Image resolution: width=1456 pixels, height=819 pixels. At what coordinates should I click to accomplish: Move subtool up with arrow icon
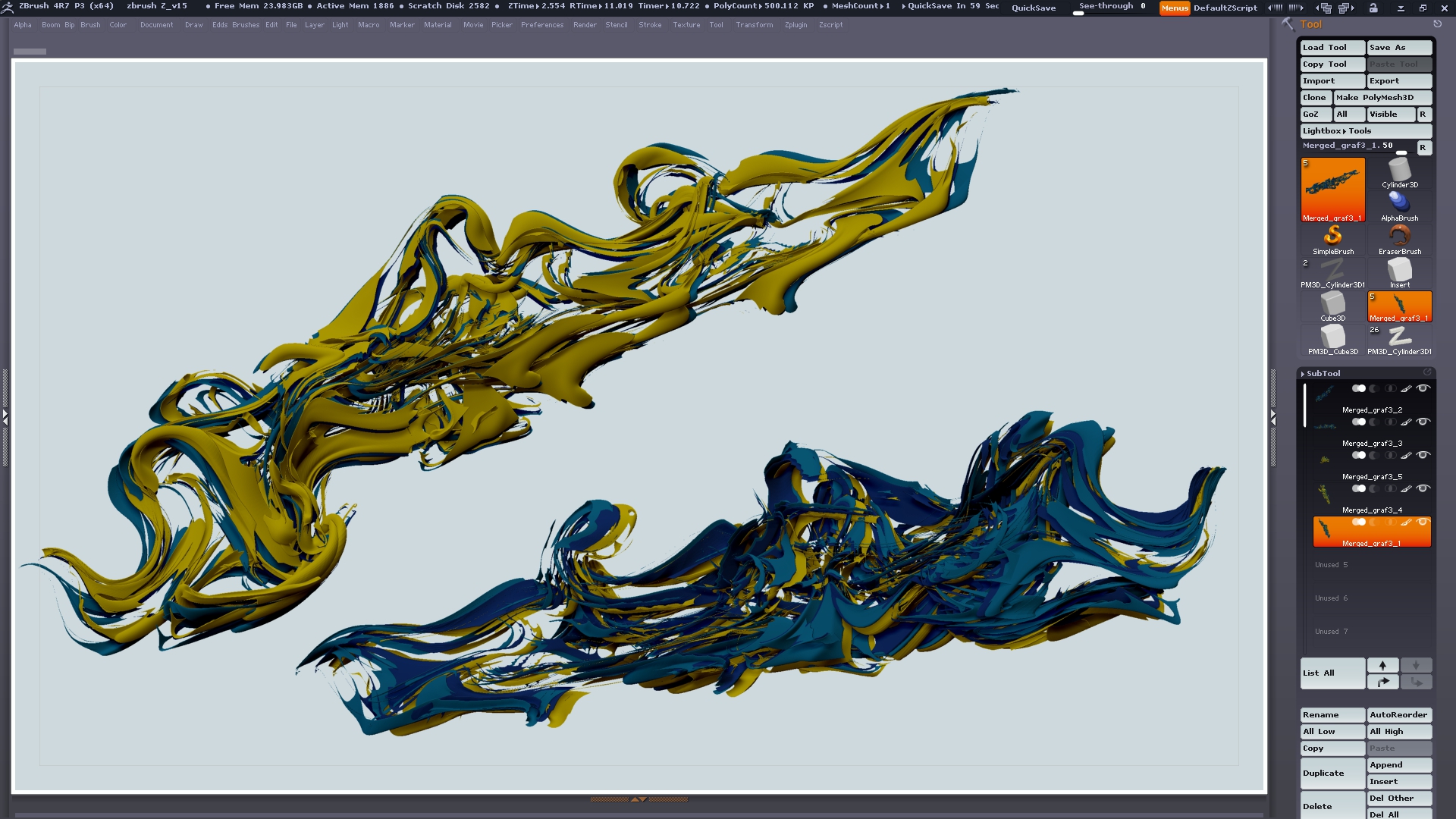(1382, 665)
